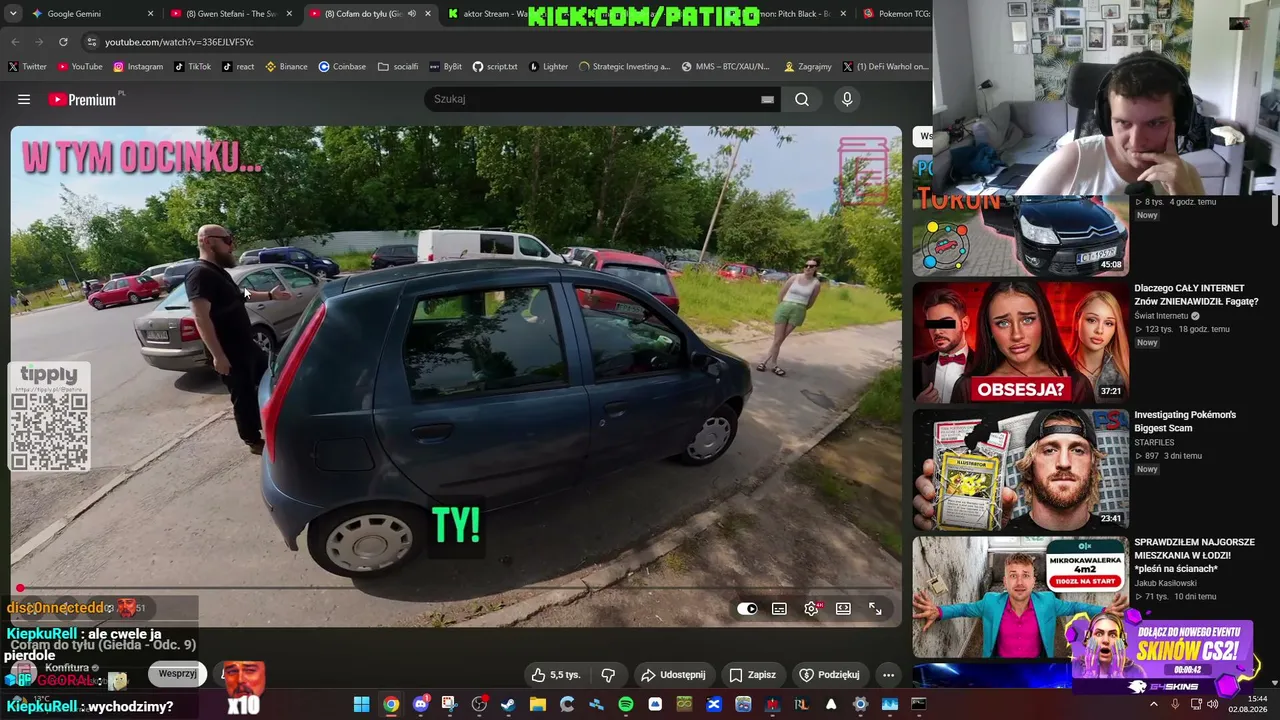
Task: Open video player settings gear
Action: click(x=811, y=608)
